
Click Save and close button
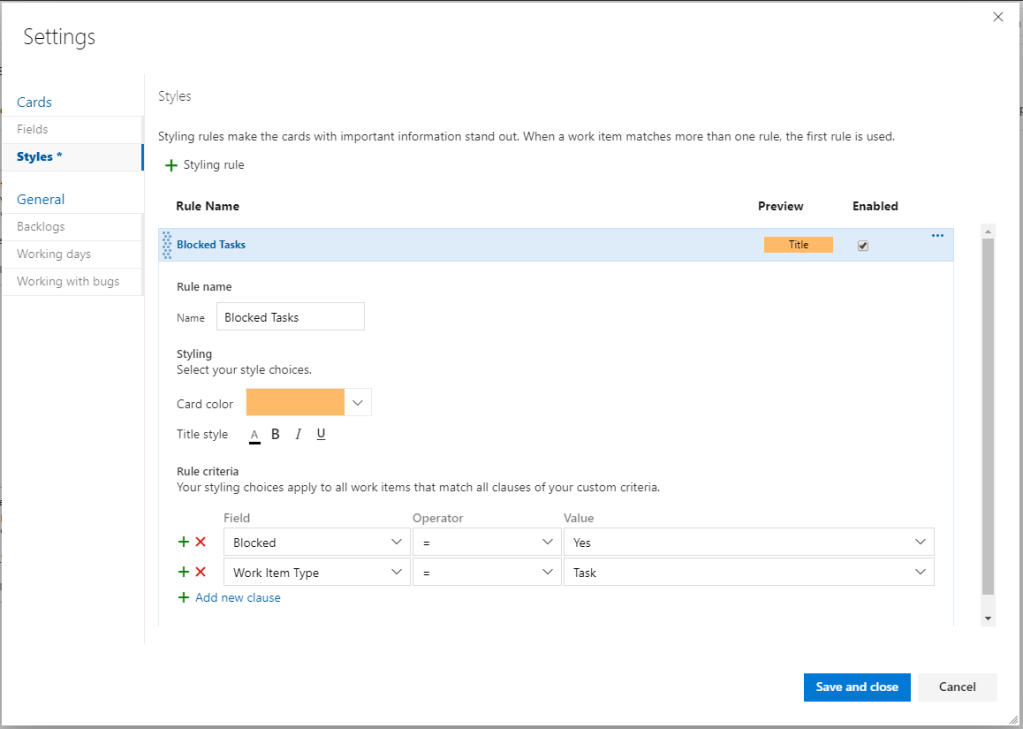(856, 687)
